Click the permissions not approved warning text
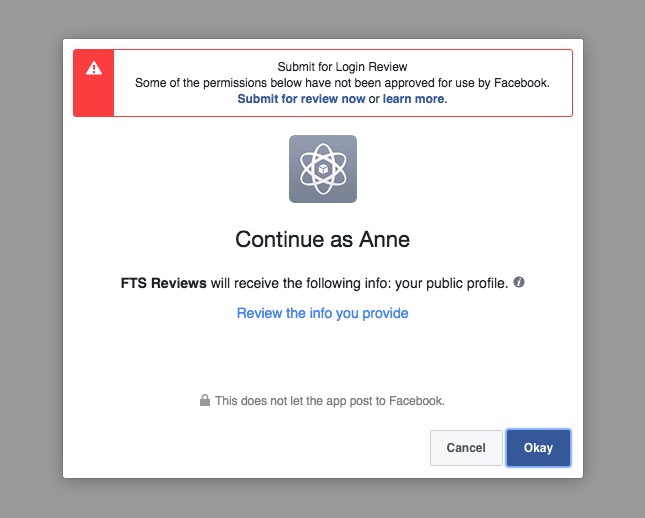Viewport: 645px width, 518px height. pos(342,83)
